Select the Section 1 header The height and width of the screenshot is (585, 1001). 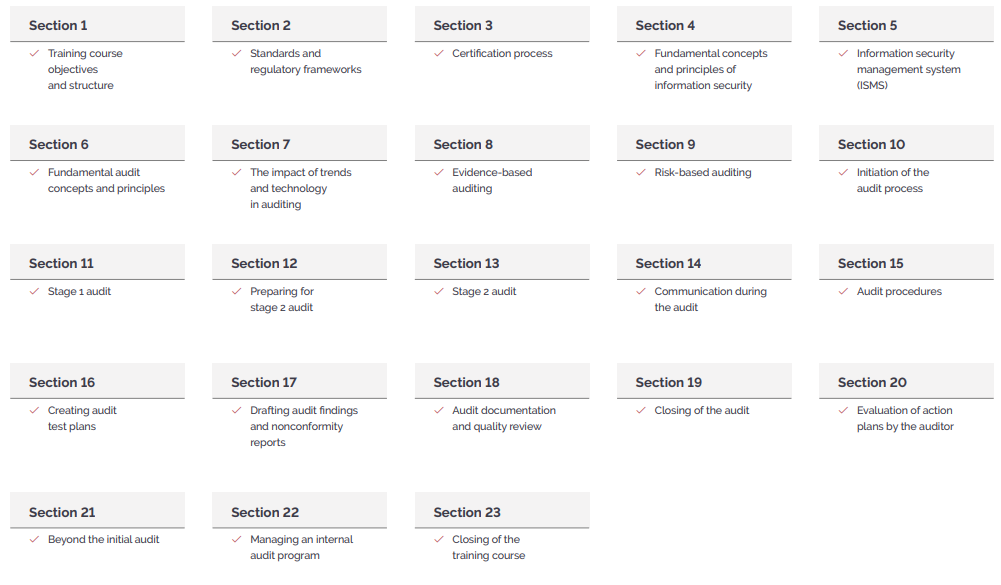point(98,25)
